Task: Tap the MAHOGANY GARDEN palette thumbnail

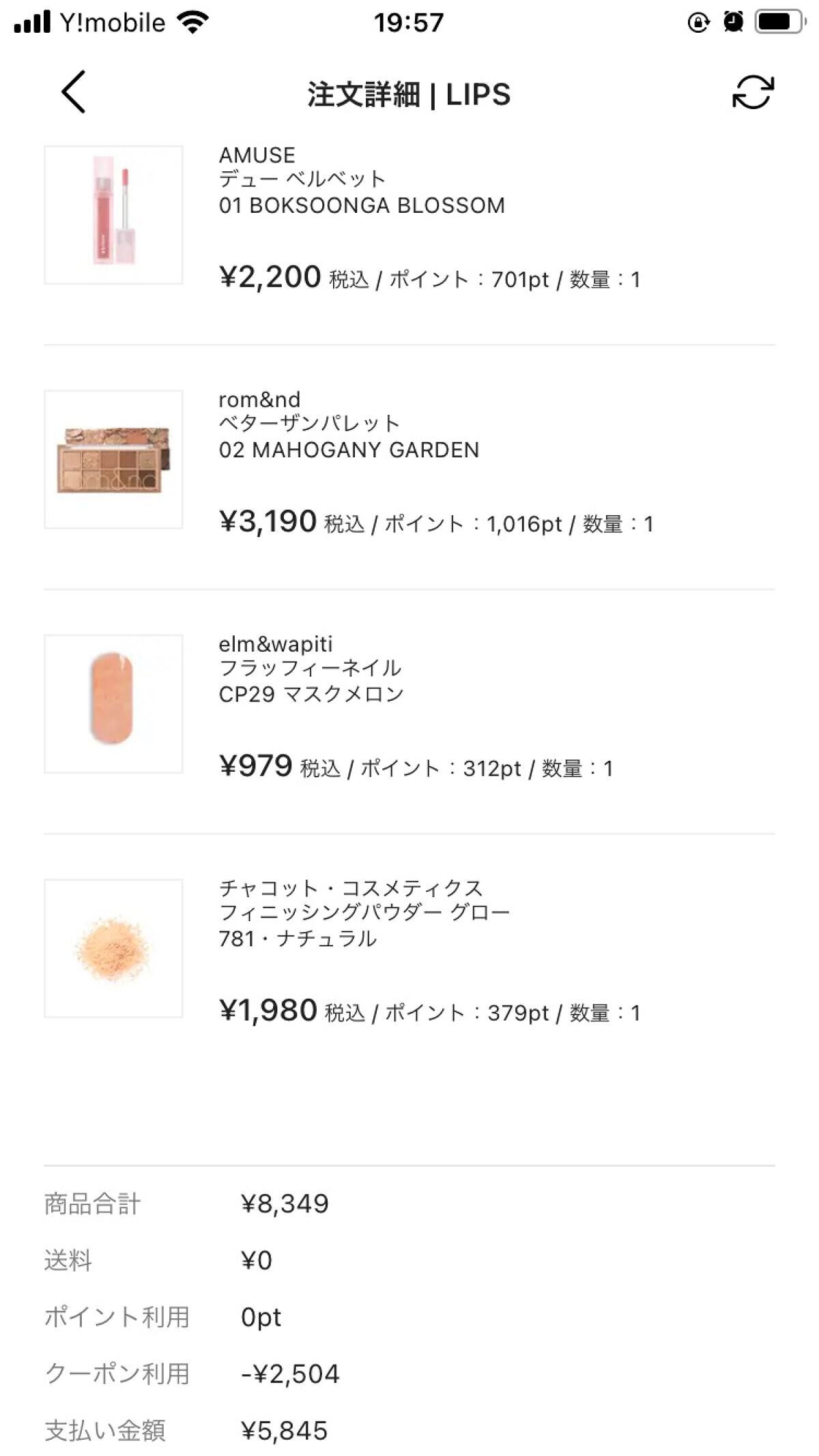Action: [x=115, y=458]
